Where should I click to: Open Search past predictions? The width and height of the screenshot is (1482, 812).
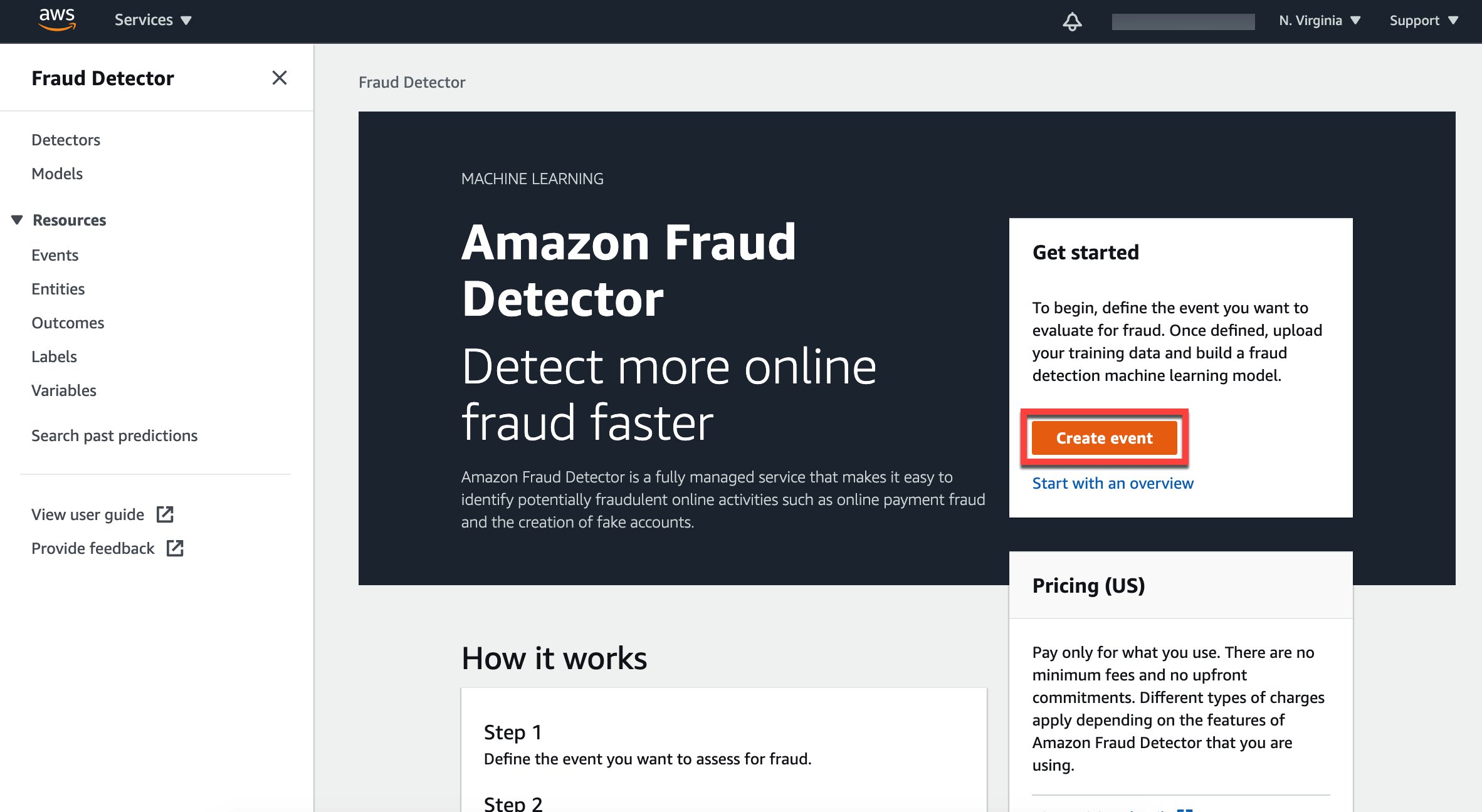115,435
